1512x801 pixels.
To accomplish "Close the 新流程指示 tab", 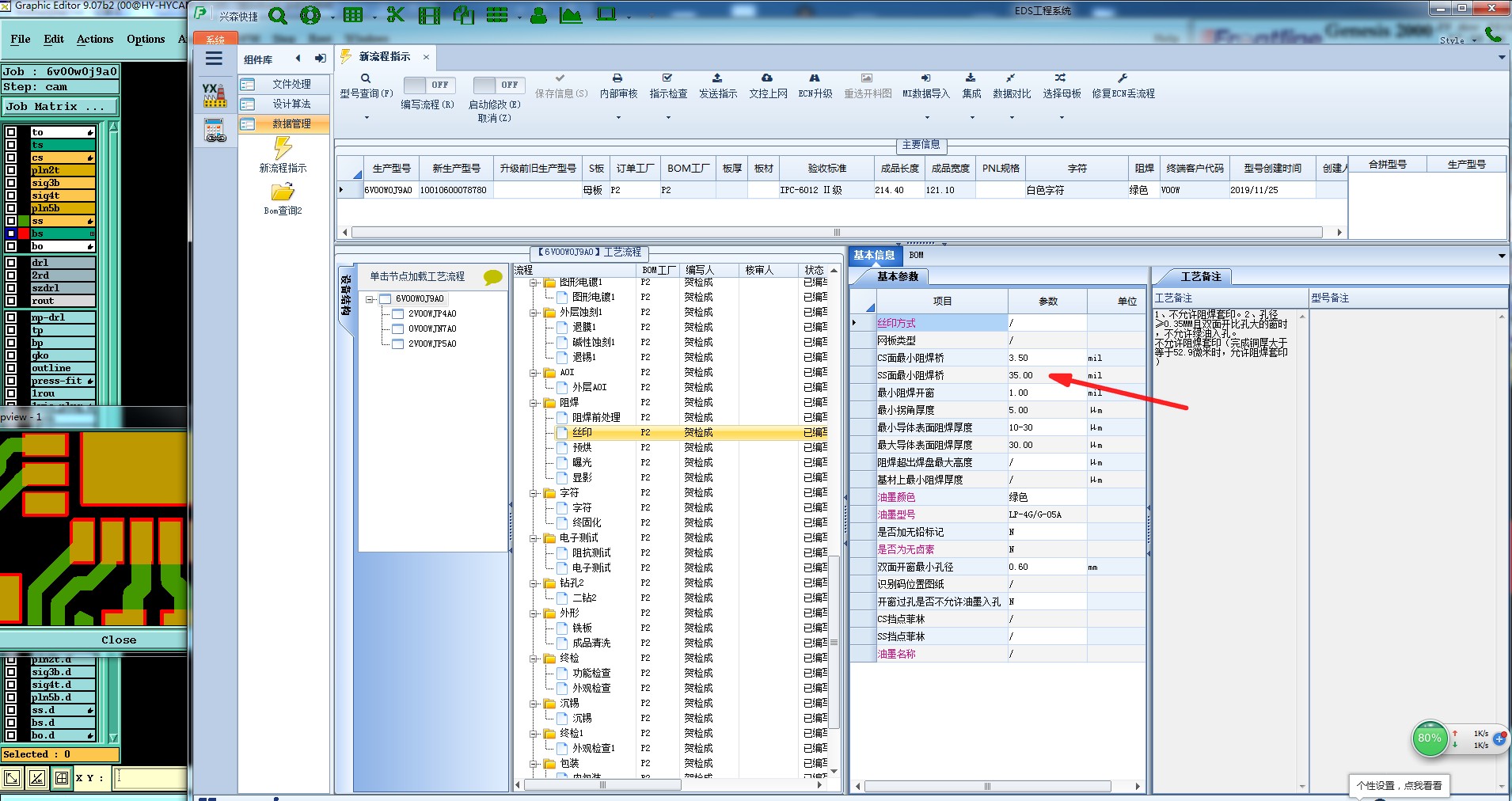I will [x=426, y=57].
